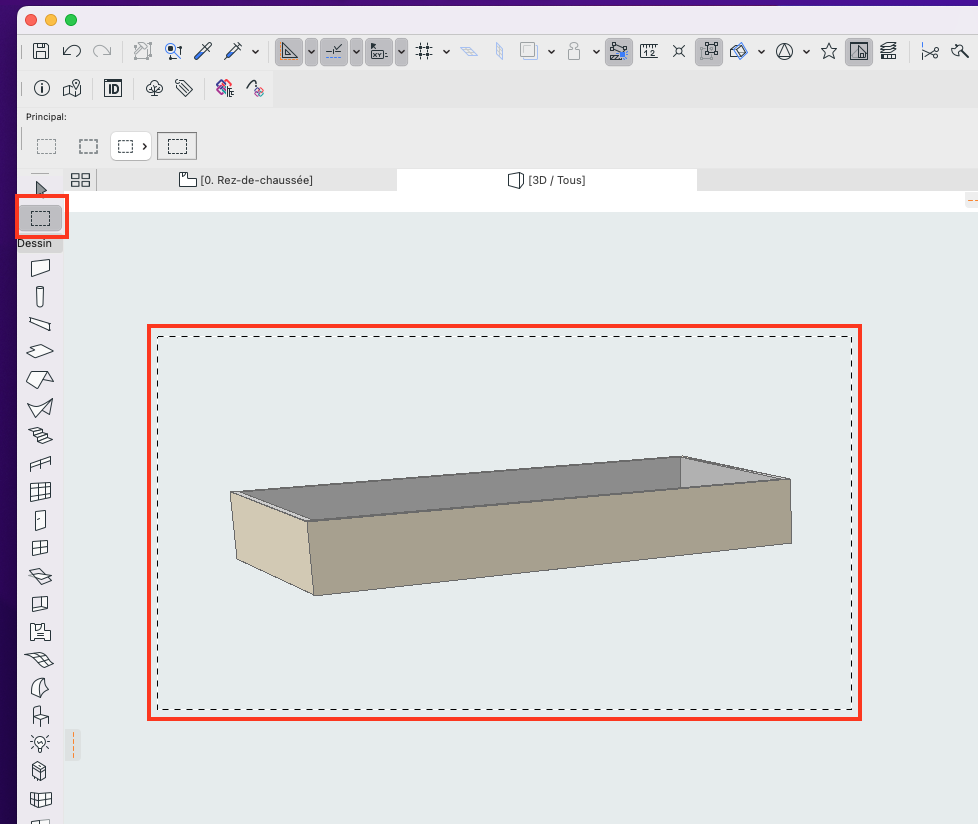Click the Save button
The image size is (978, 824).
click(41, 51)
